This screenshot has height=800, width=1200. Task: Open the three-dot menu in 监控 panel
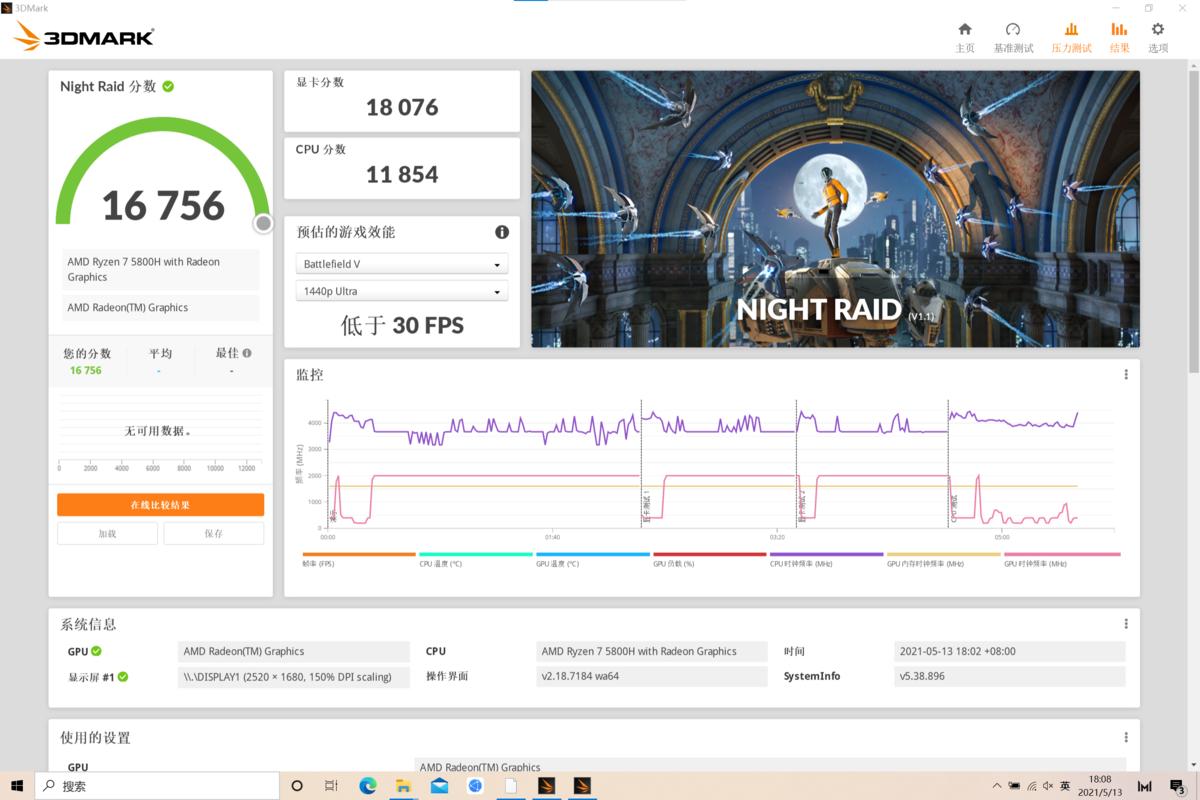1125,375
